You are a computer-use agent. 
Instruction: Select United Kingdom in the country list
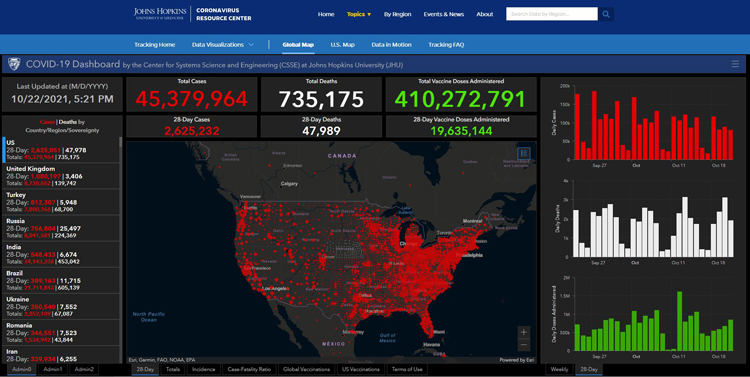coord(61,176)
